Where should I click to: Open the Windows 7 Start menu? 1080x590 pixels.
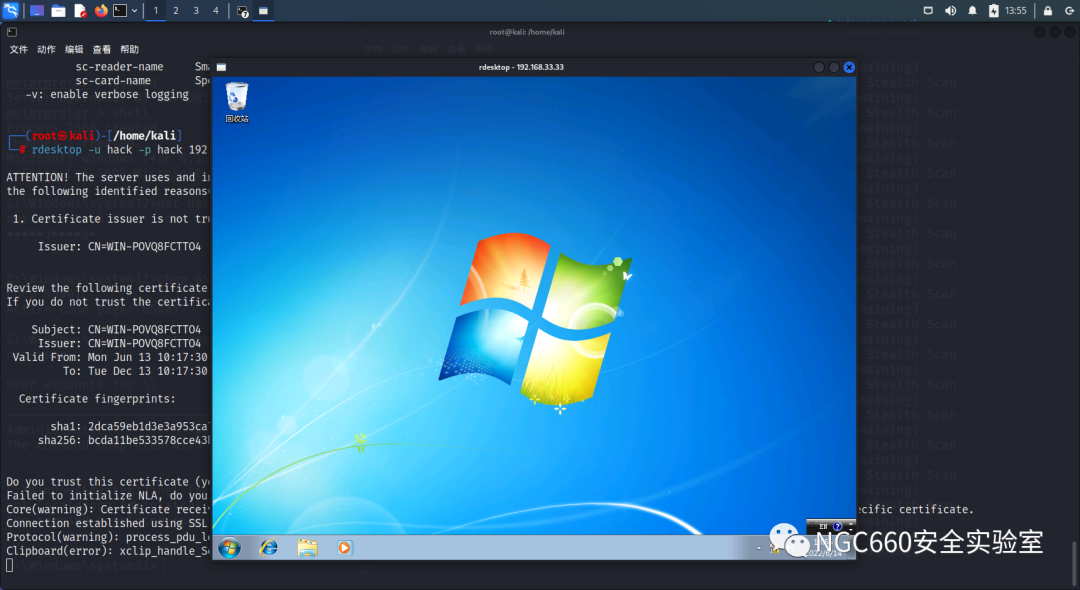229,547
